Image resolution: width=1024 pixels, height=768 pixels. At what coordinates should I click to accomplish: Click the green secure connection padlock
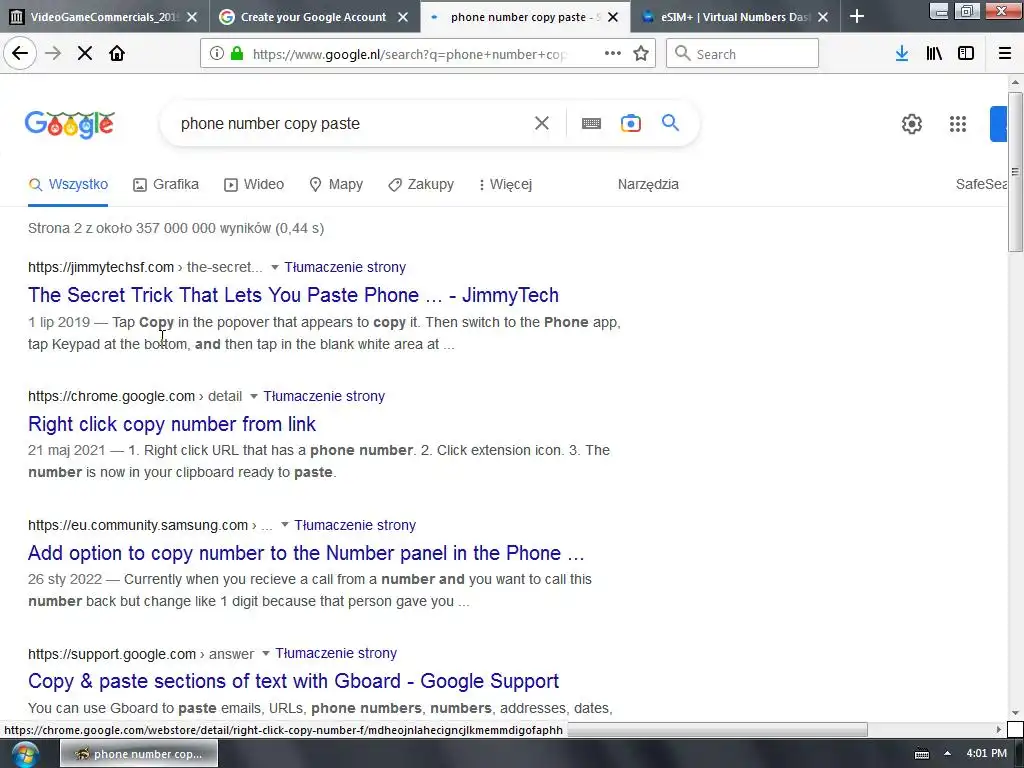[x=237, y=54]
